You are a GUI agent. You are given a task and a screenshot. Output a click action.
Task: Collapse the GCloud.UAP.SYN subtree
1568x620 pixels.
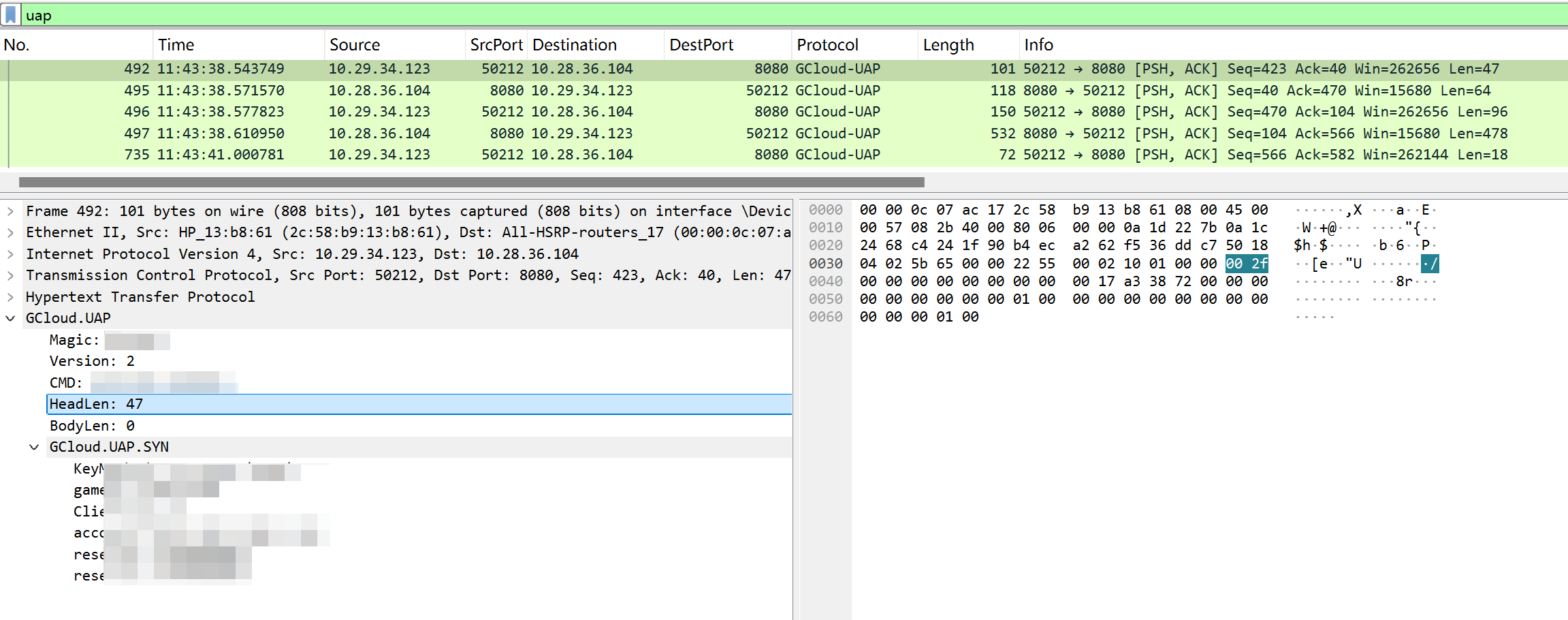[34, 447]
